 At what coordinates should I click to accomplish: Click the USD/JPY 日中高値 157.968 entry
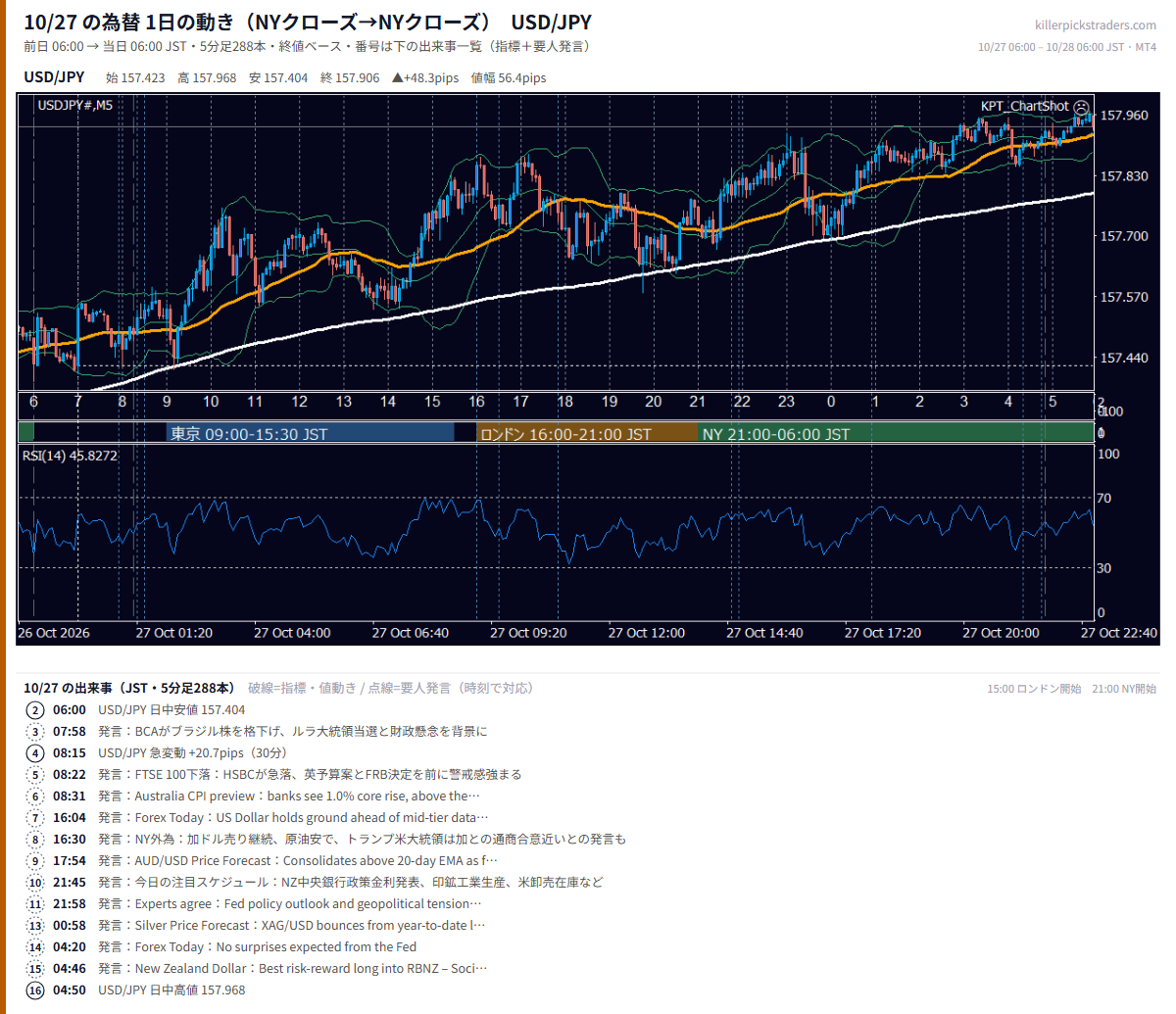tap(171, 990)
